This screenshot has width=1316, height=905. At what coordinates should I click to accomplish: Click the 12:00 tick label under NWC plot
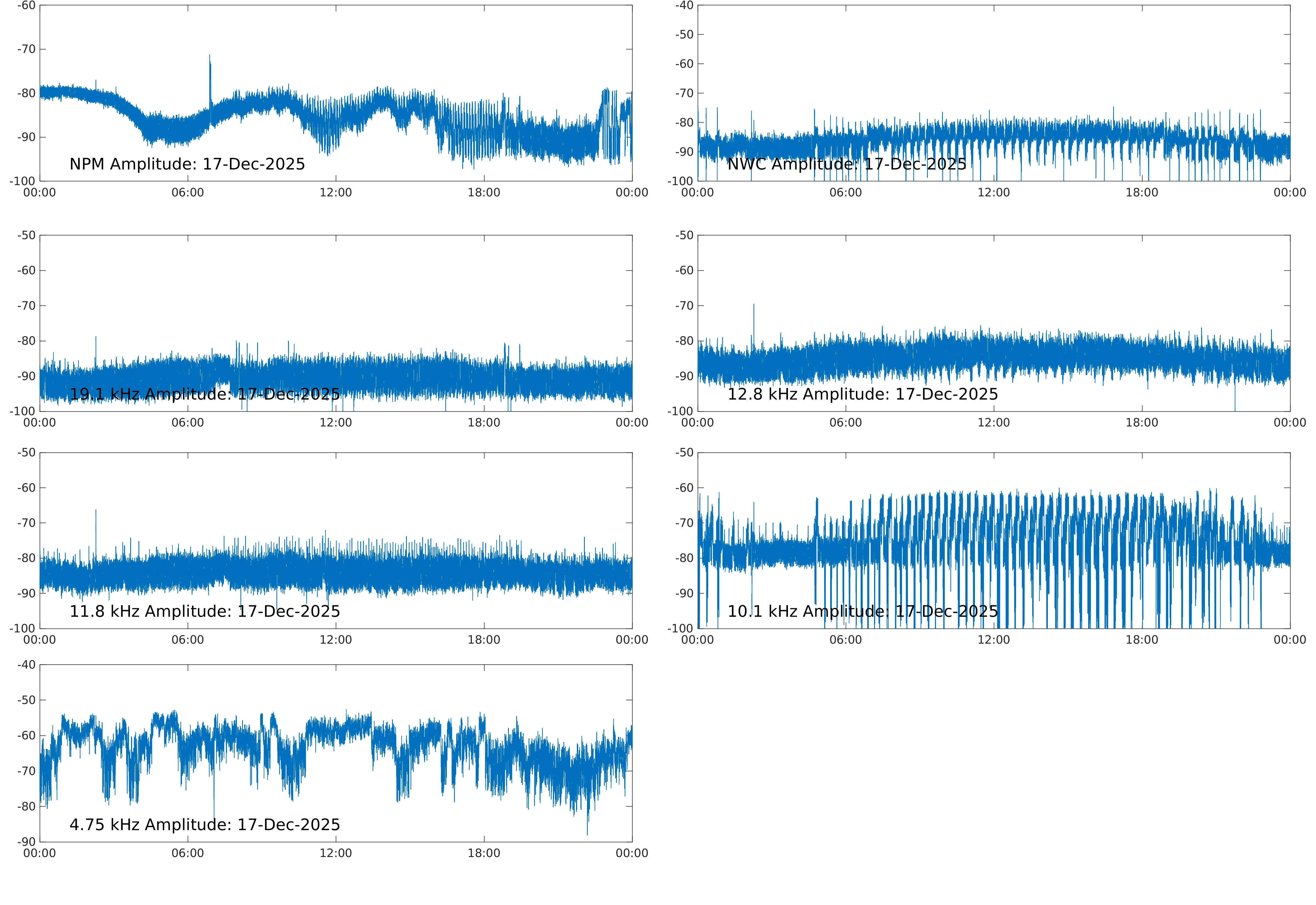click(994, 193)
